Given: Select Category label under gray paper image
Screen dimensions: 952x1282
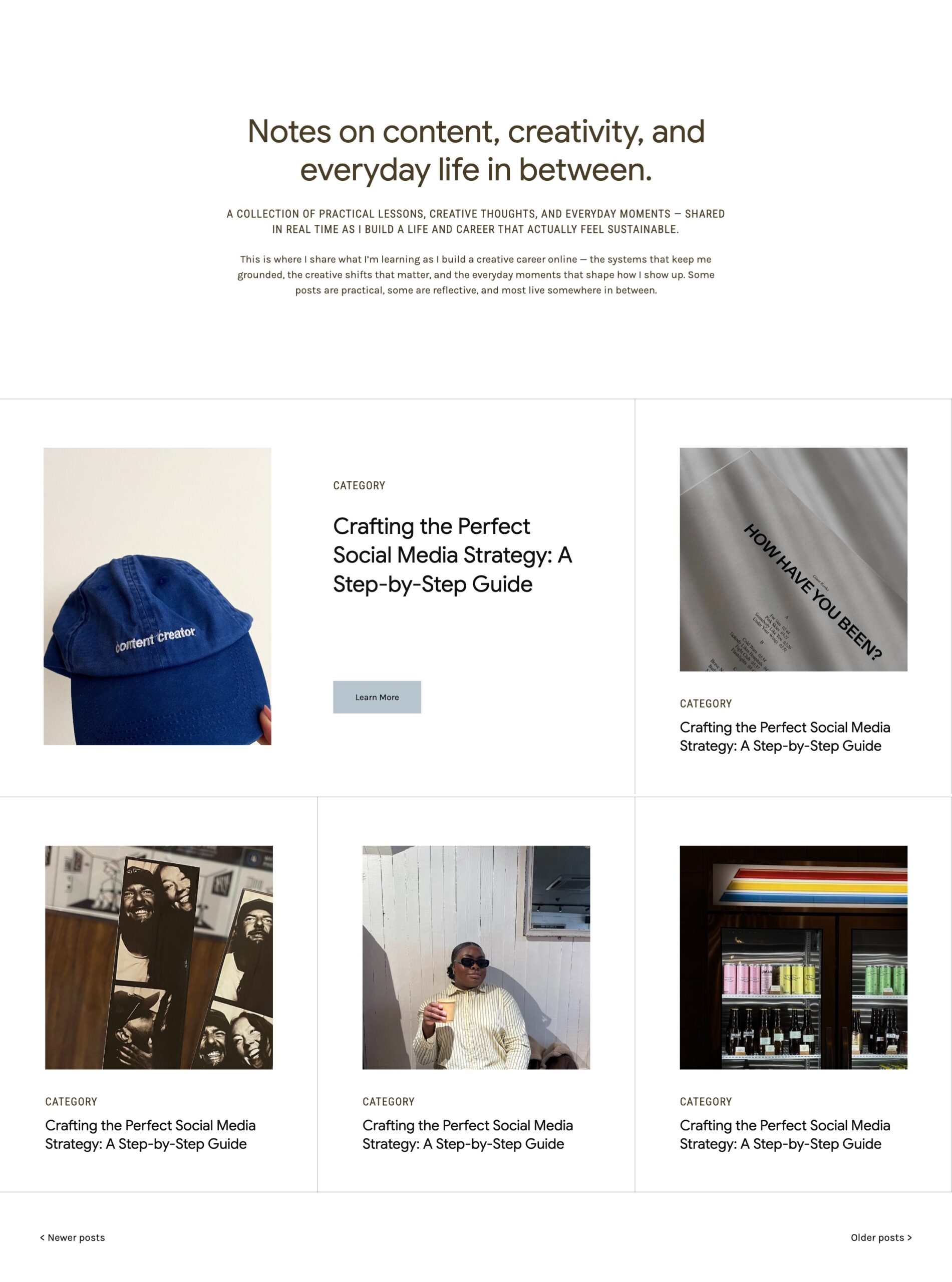Looking at the screenshot, I should click(706, 704).
